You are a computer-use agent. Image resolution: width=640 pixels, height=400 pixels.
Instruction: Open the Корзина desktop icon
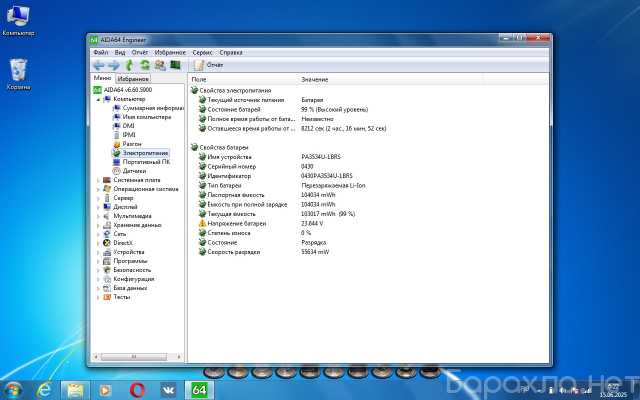(x=18, y=73)
